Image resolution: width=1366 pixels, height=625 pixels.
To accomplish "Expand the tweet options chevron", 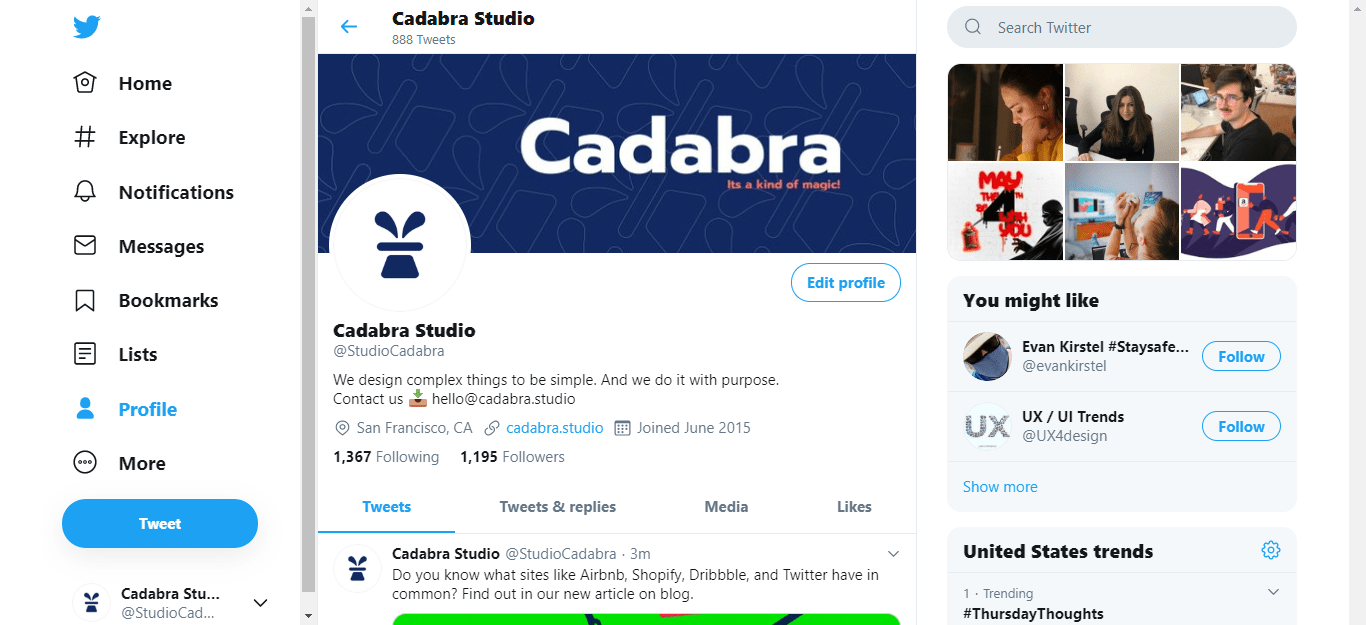I will pos(894,554).
